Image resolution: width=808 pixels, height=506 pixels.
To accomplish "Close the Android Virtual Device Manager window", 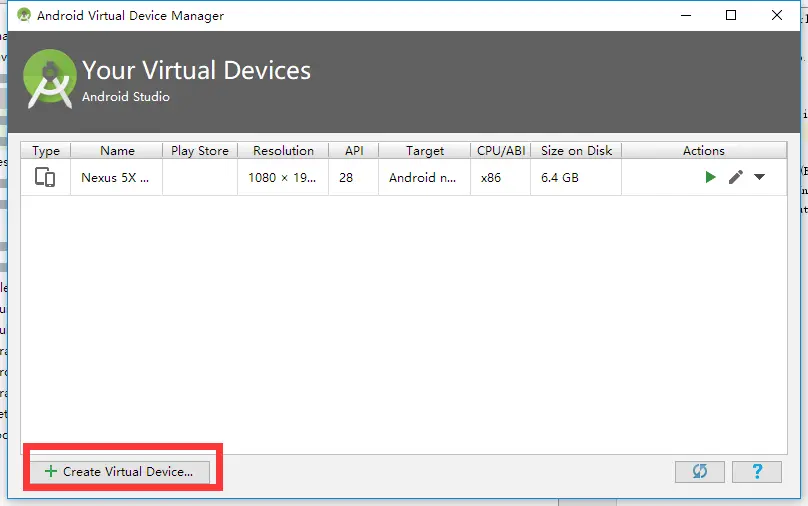I will coord(777,15).
